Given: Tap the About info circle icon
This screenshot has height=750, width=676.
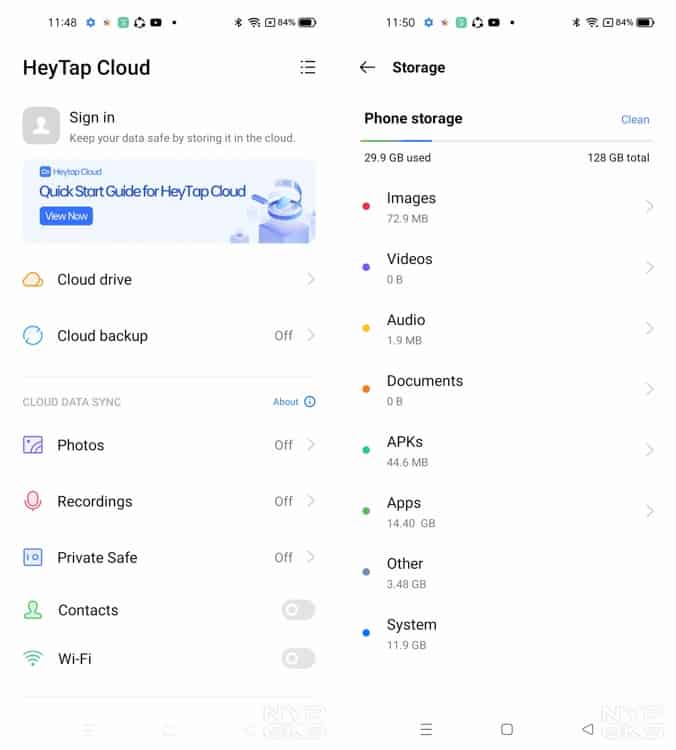Looking at the screenshot, I should tap(310, 402).
